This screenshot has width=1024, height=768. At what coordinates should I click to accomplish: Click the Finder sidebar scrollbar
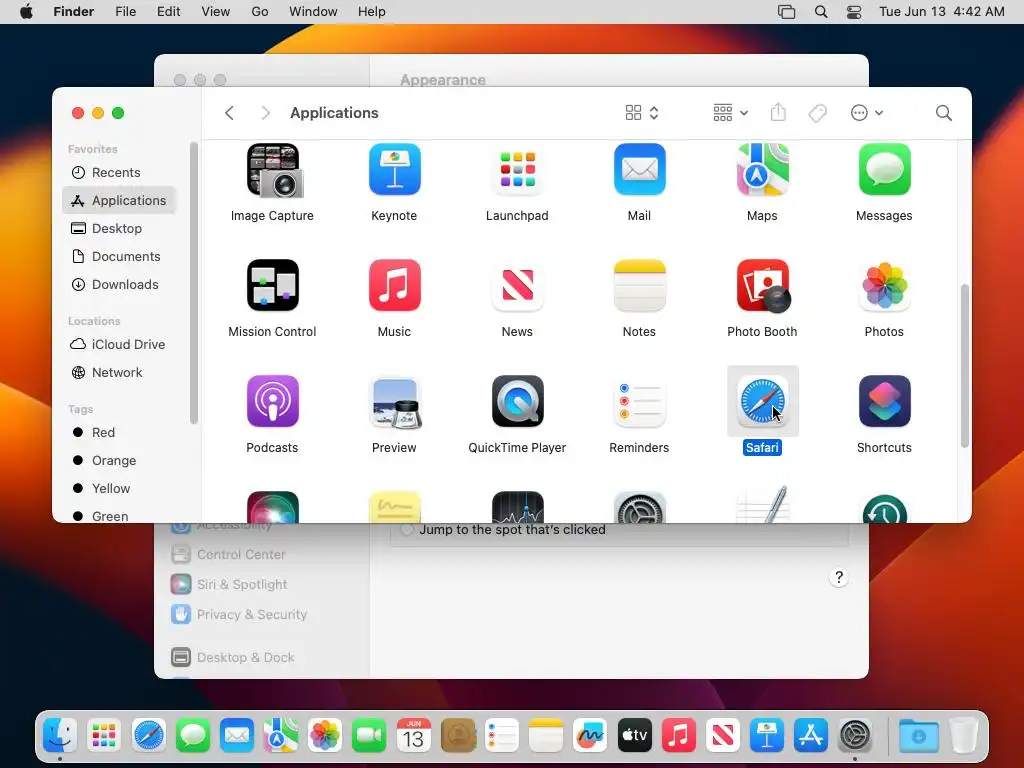(193, 283)
